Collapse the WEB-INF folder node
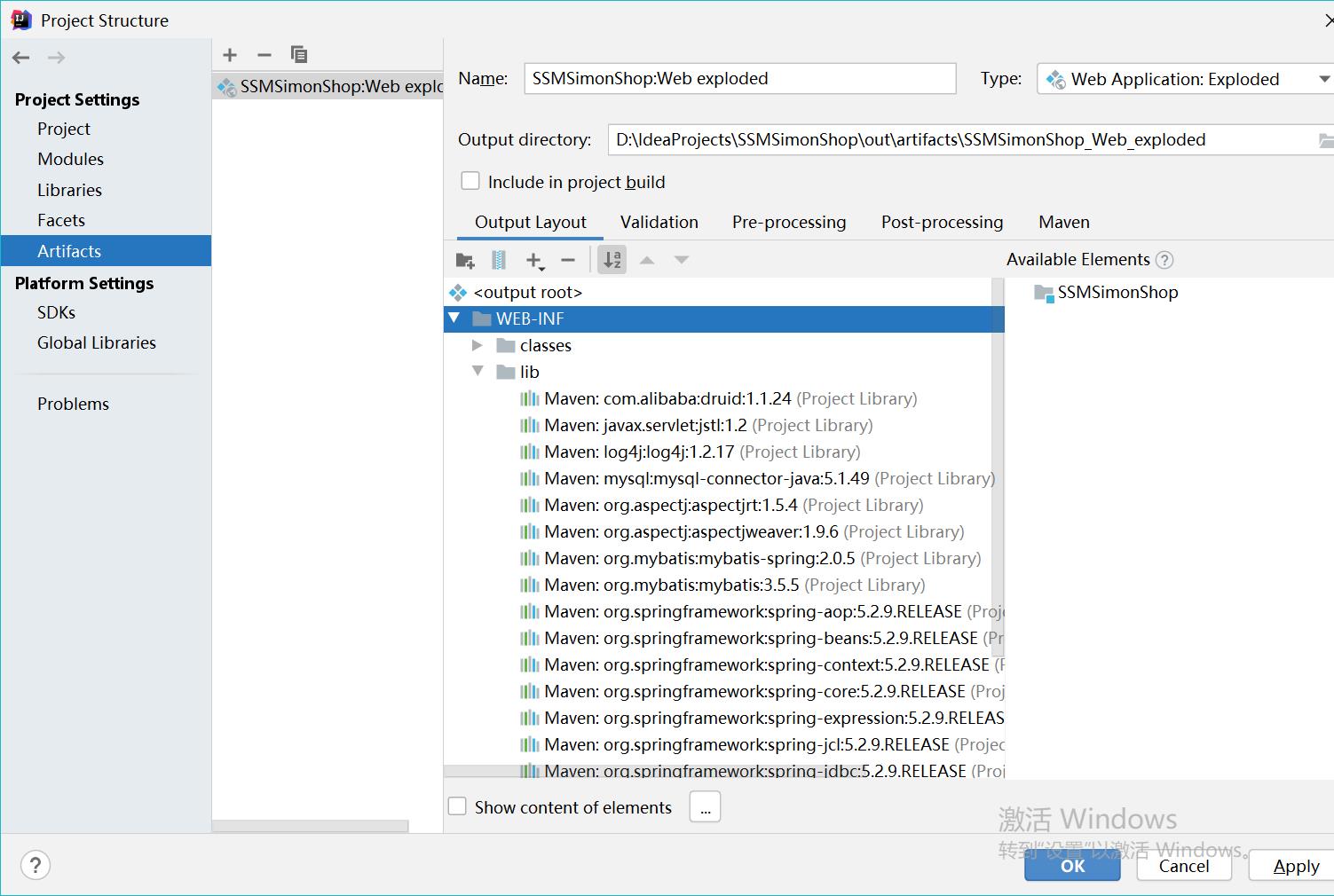The height and width of the screenshot is (896, 1334). coord(454,318)
